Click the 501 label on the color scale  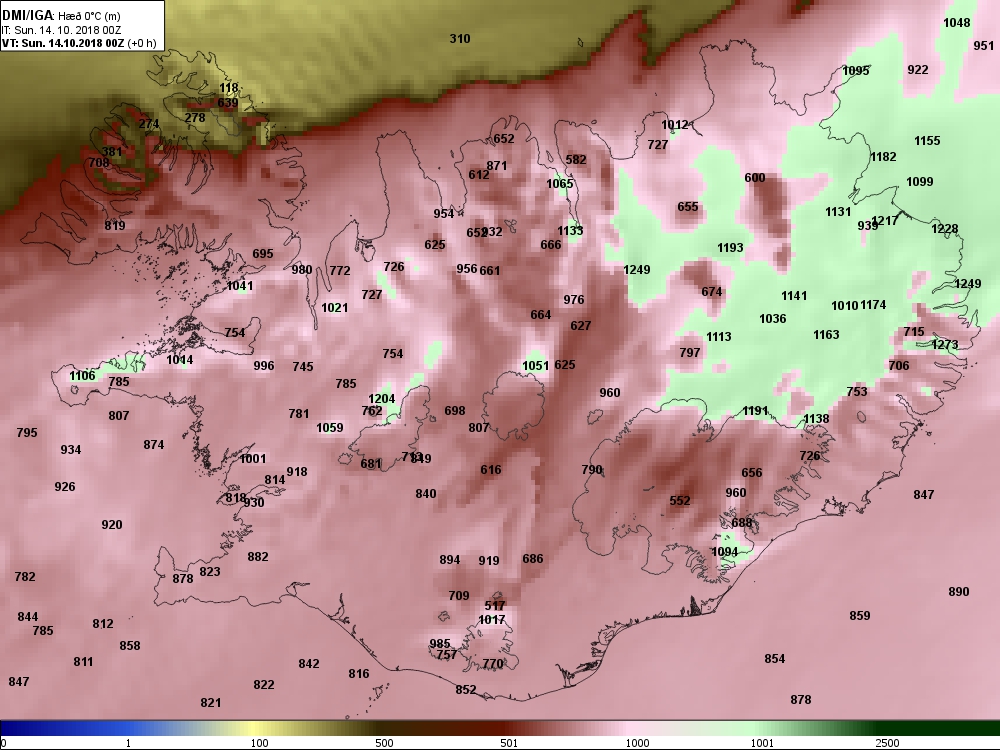509,743
